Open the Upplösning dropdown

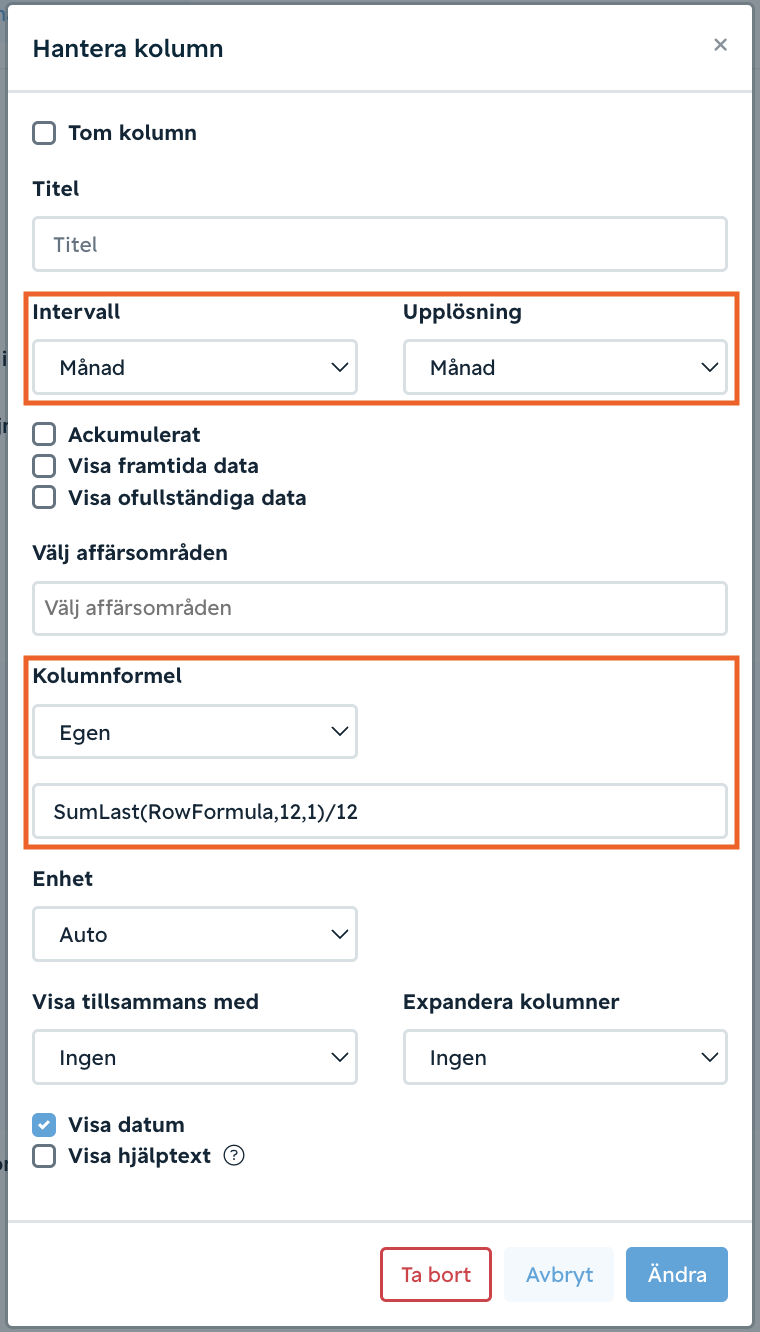point(565,367)
